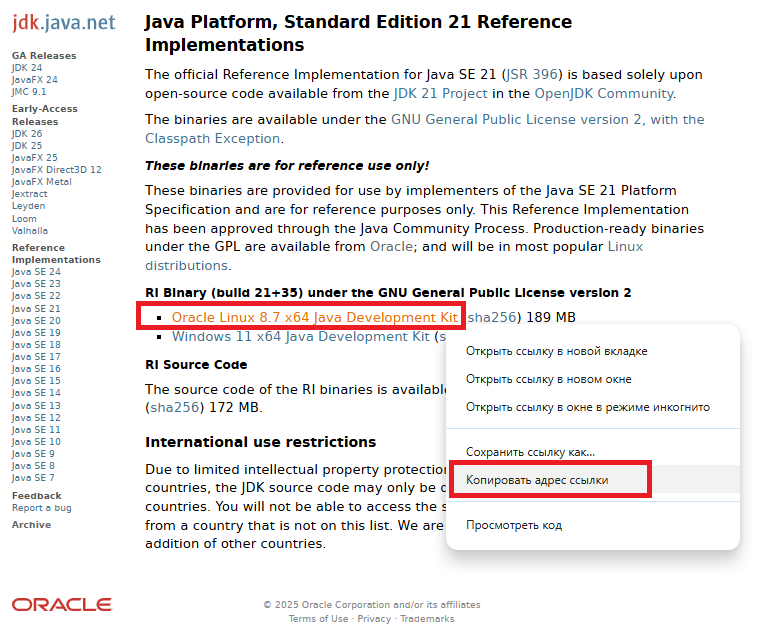
Task: Go to Java SE 15 reference implementation
Action: click(x=36, y=381)
